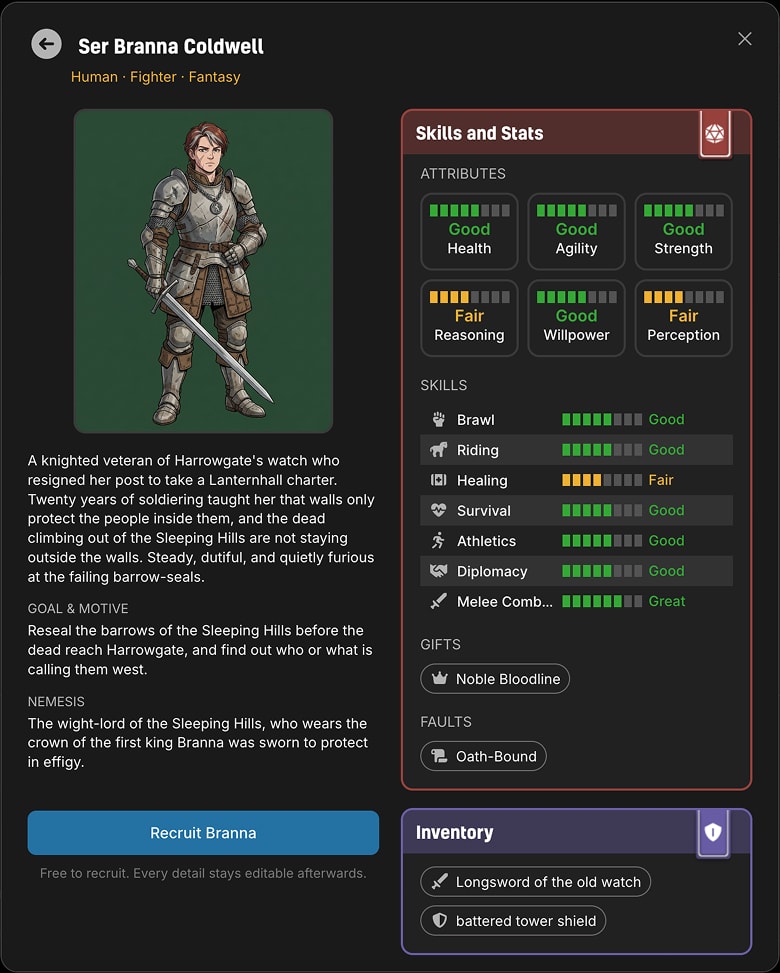The image size is (780, 973).
Task: Open the battered tower shield item text
Action: [526, 921]
